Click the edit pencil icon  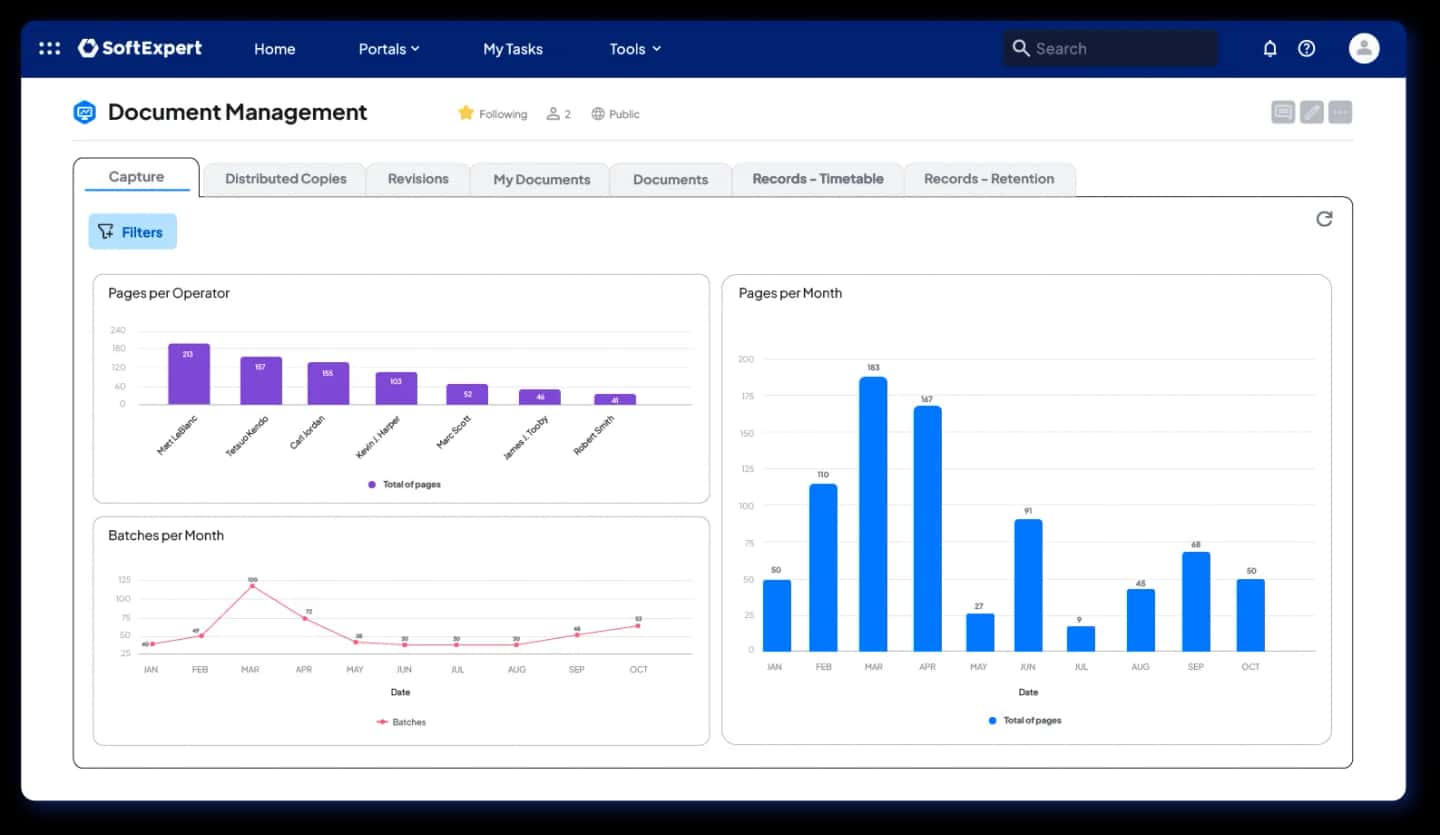click(x=1312, y=112)
